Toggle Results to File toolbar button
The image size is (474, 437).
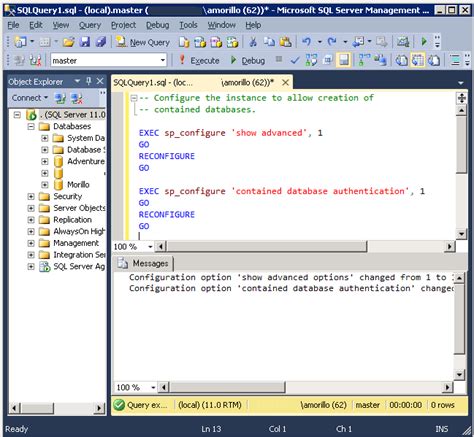pyautogui.click(x=433, y=60)
